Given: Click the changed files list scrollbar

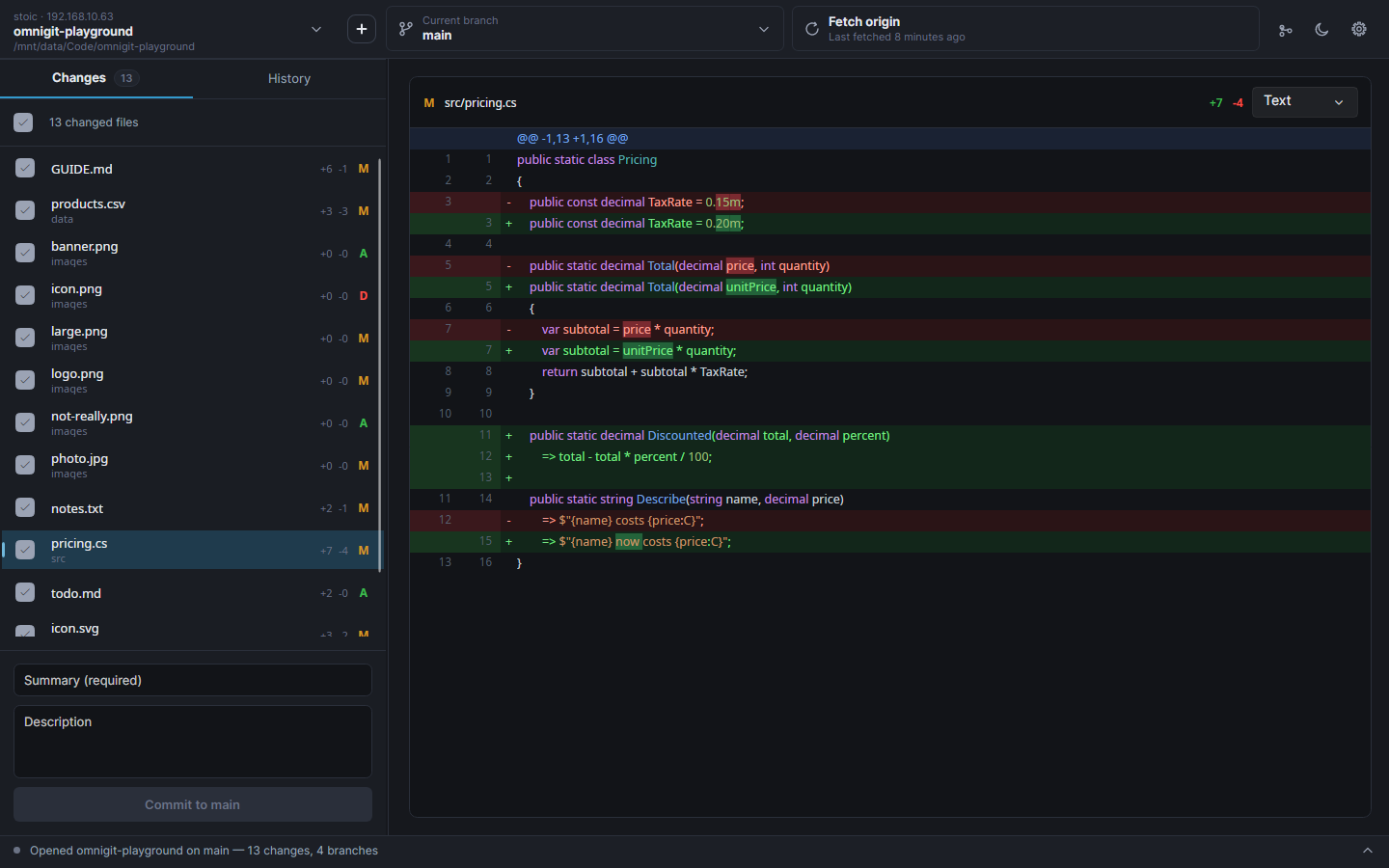Looking at the screenshot, I should tap(380, 365).
